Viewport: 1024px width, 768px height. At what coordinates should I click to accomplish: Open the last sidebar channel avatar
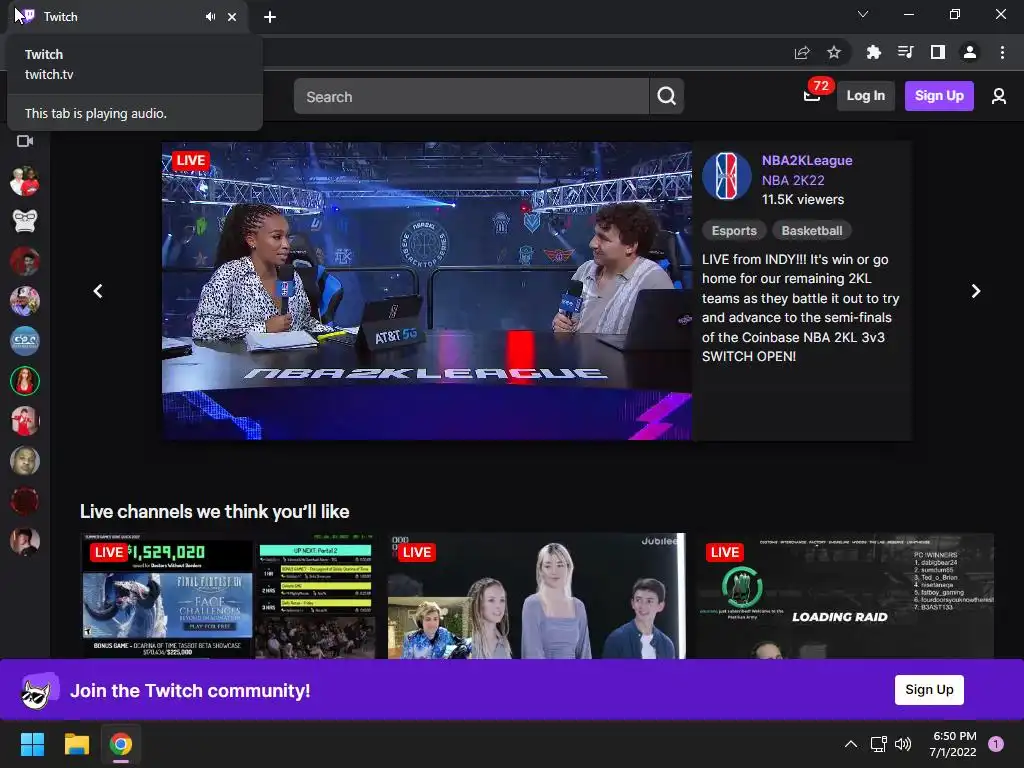coord(25,541)
